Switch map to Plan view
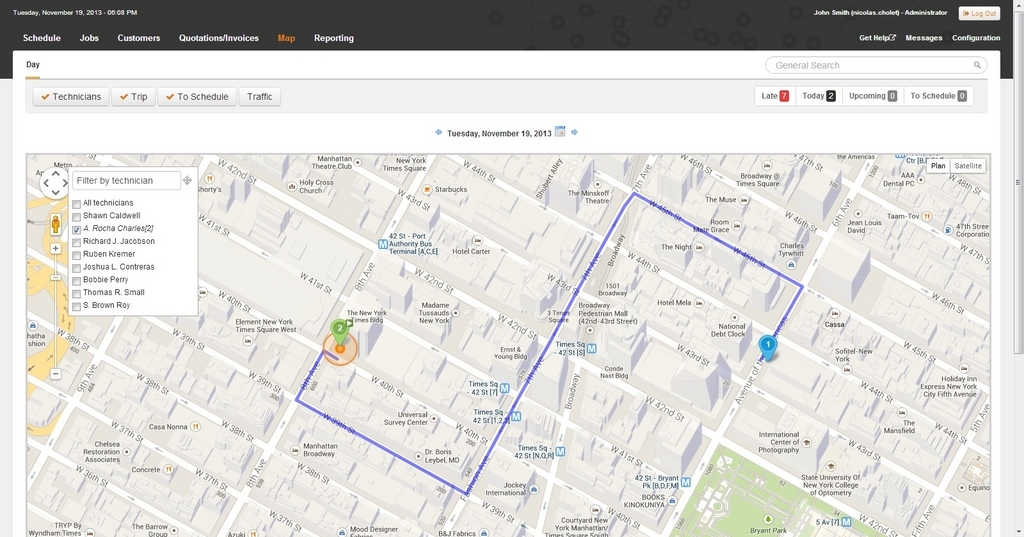1024x537 pixels. pyautogui.click(x=938, y=166)
